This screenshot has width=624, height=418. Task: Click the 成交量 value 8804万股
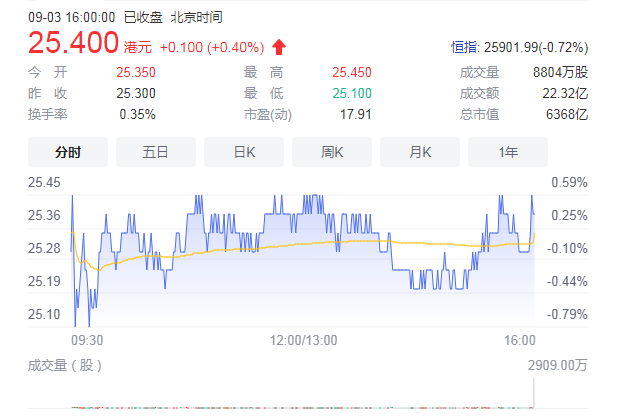click(x=560, y=72)
